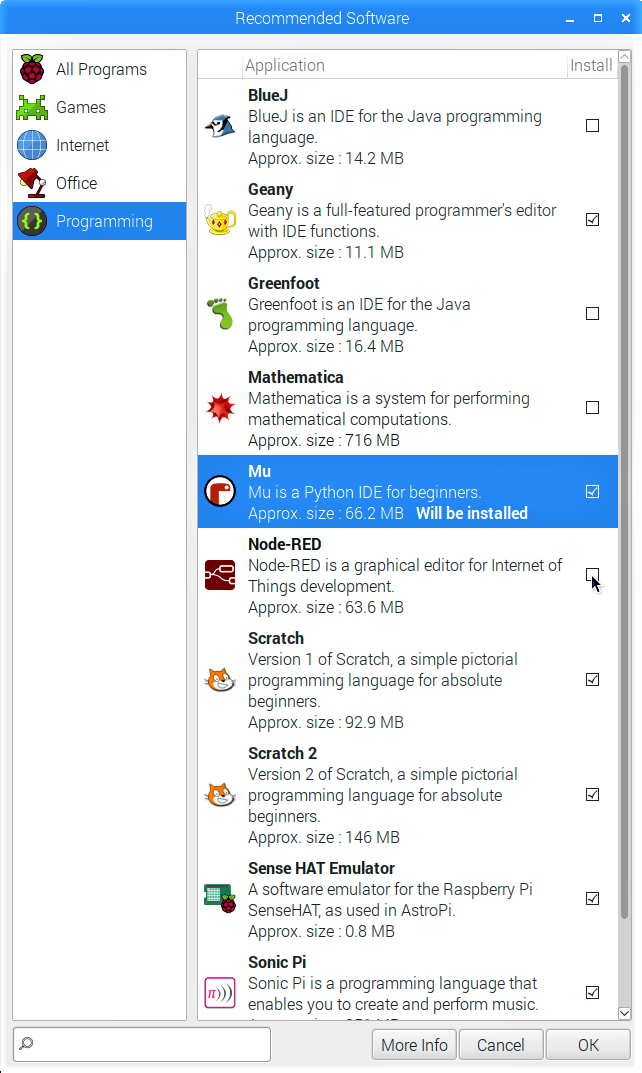Show All Programs category

pos(99,69)
